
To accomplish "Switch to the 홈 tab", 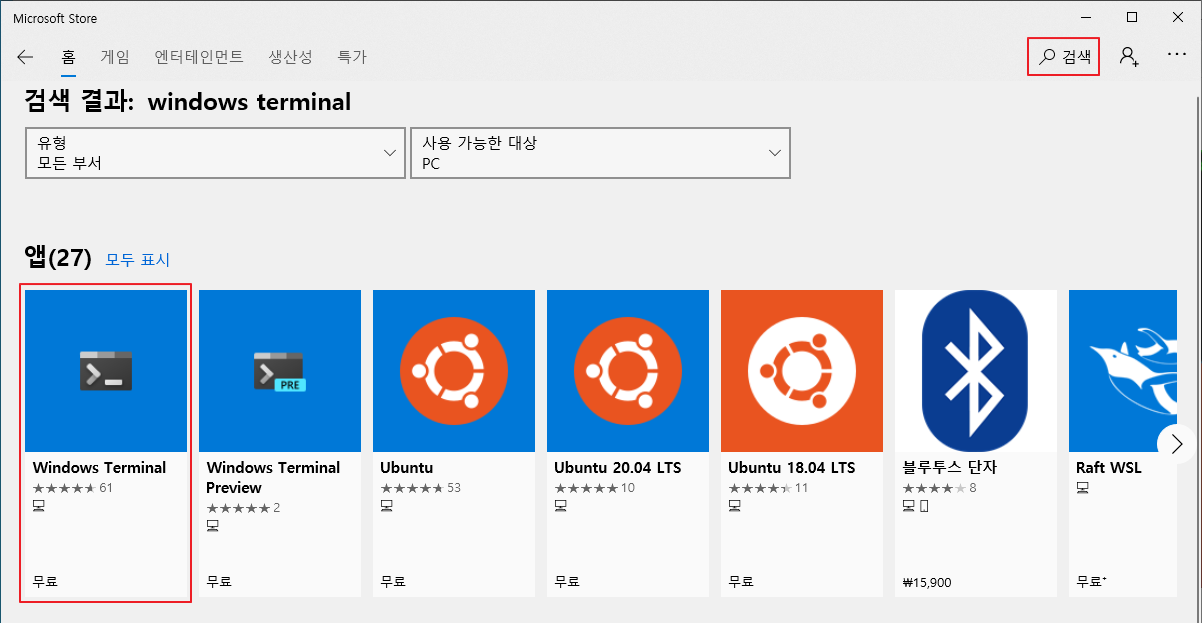I will (68, 57).
